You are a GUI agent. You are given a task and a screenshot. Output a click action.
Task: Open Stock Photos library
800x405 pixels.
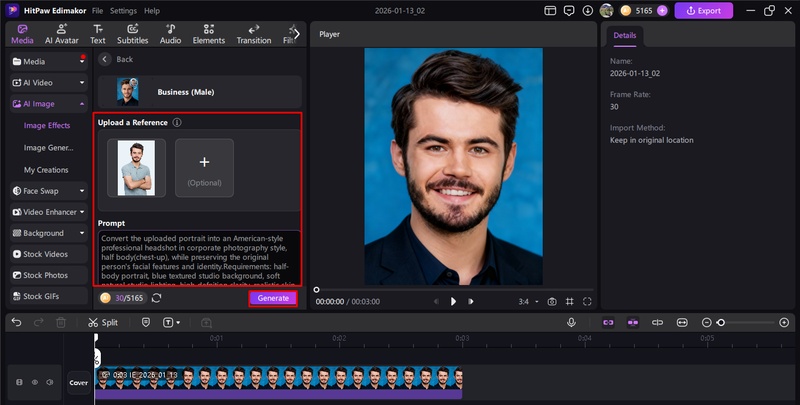[x=49, y=275]
